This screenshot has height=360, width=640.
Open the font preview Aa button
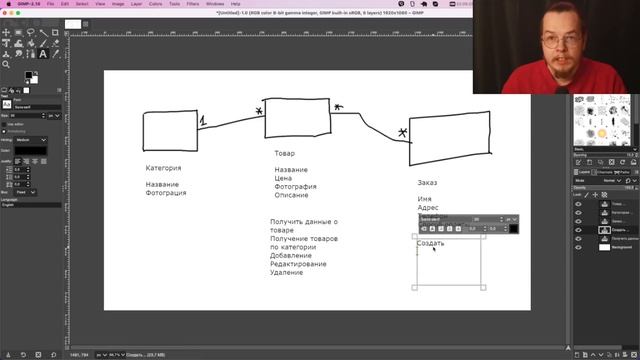[x=7, y=104]
